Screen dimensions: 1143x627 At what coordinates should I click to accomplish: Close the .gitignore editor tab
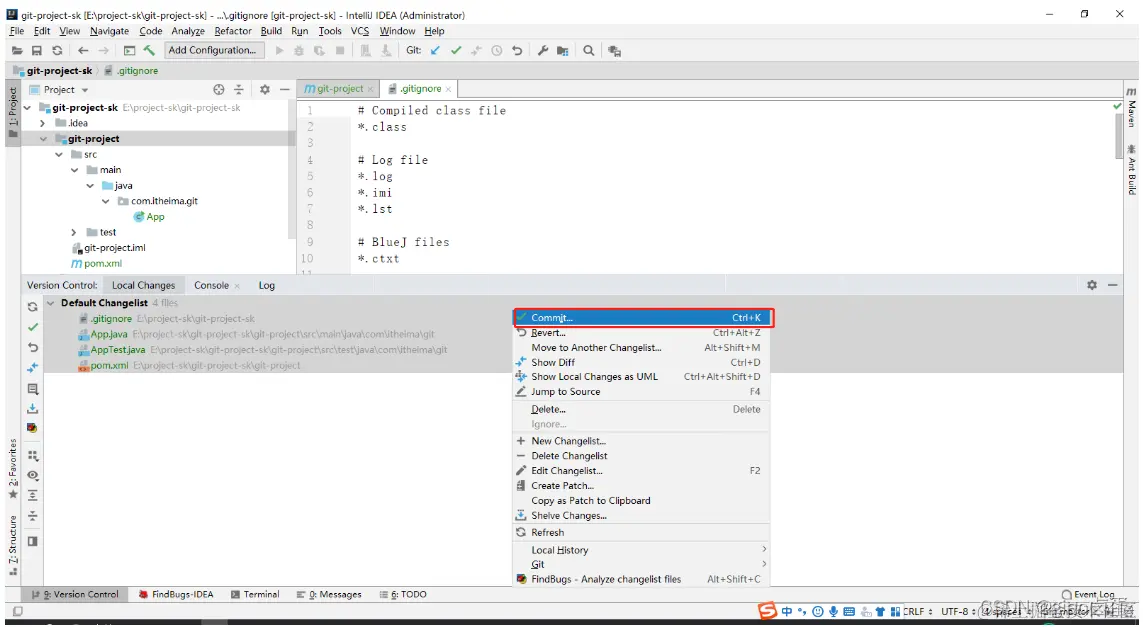pyautogui.click(x=448, y=89)
